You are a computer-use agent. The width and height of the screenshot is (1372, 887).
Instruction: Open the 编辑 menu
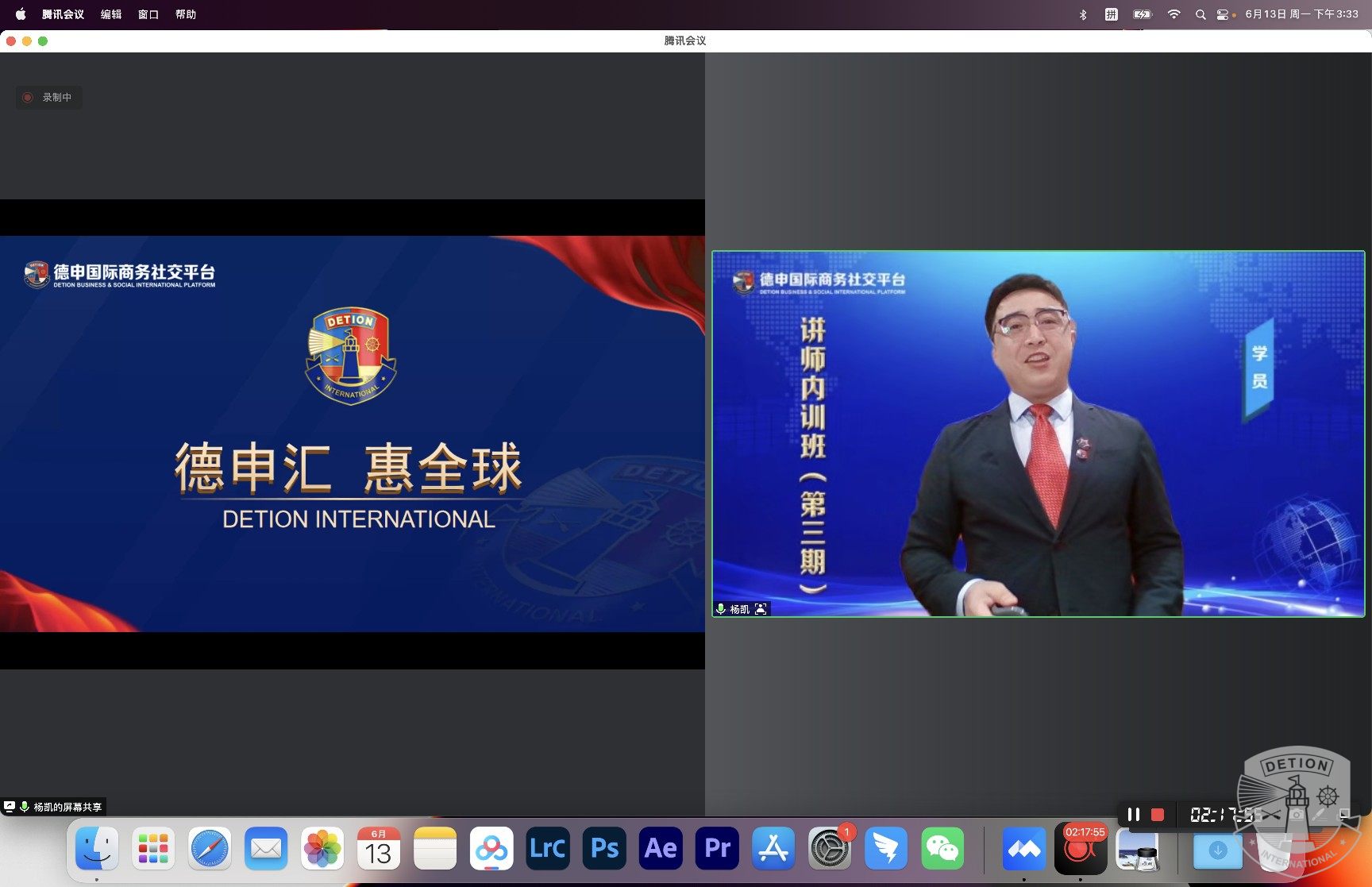pos(111,14)
